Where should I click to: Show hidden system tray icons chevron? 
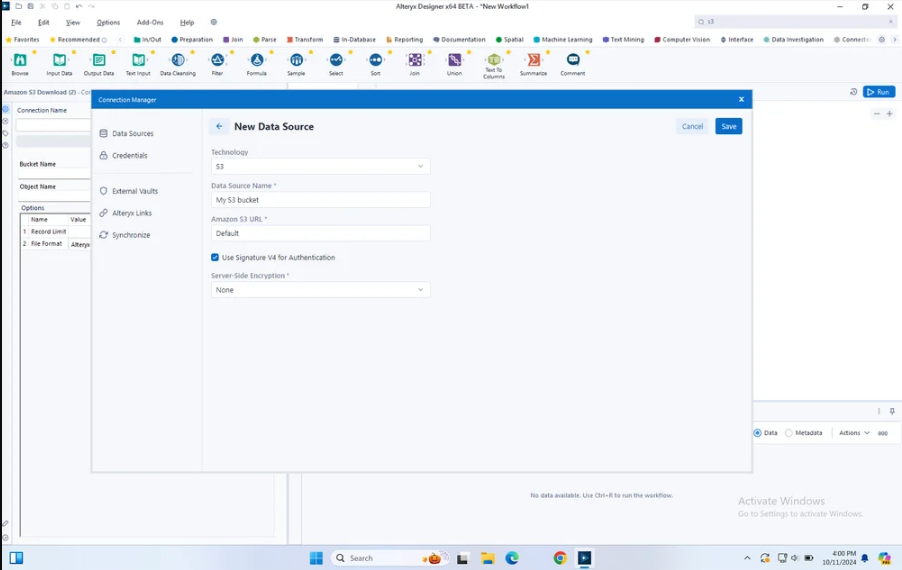[x=747, y=558]
